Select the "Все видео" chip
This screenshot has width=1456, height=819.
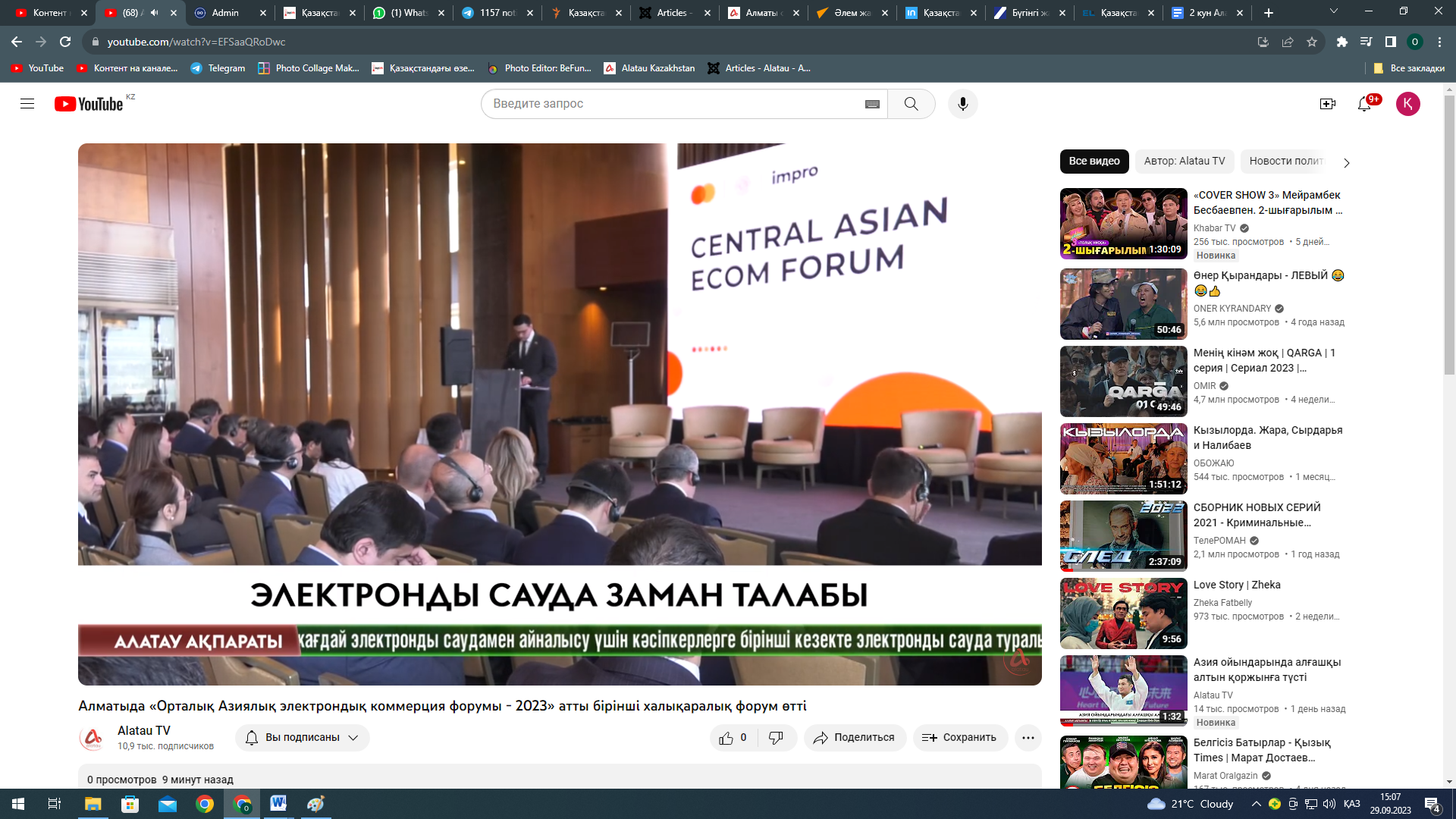click(1094, 162)
